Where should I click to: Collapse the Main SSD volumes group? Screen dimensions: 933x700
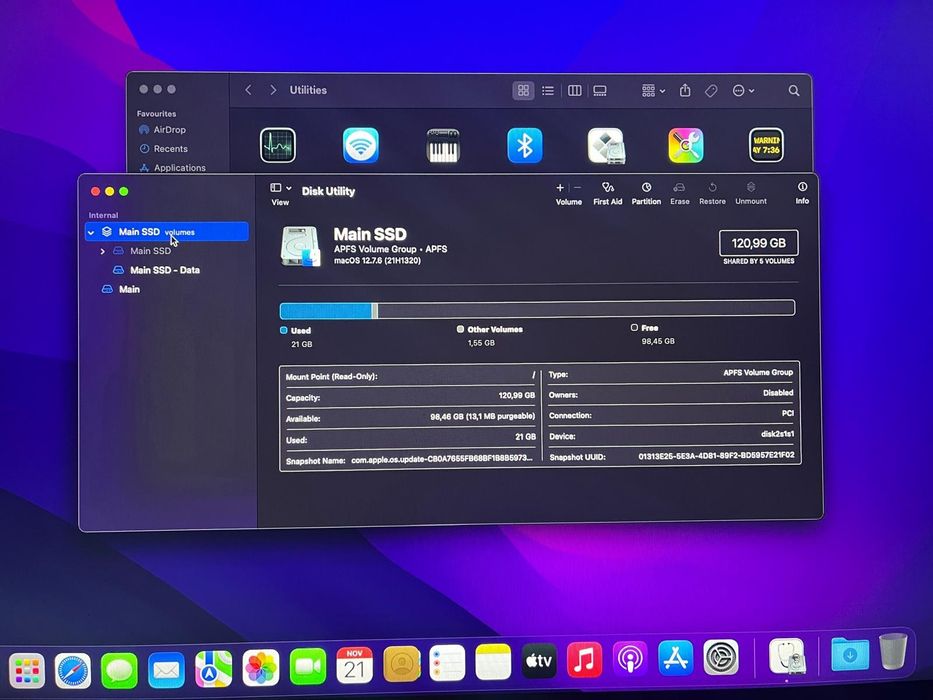91,232
